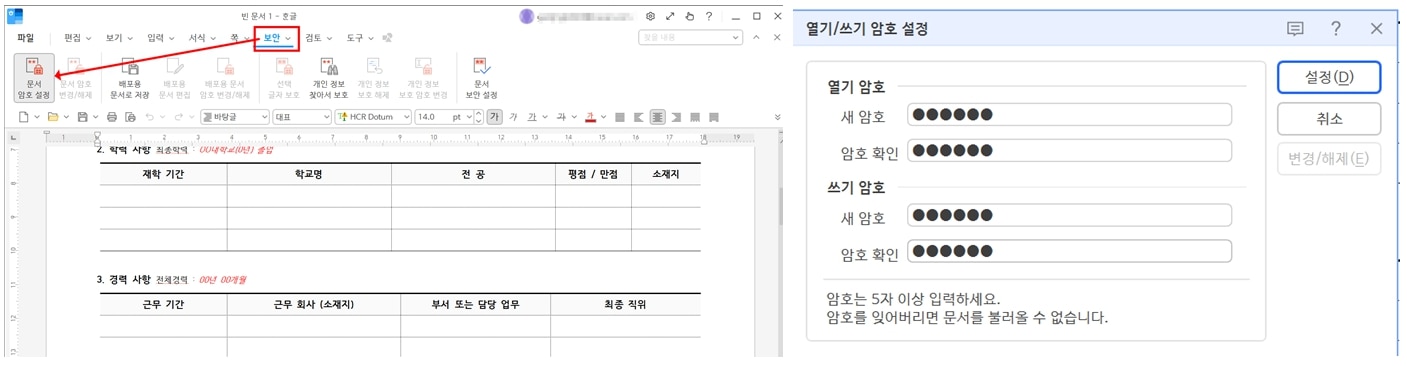The width and height of the screenshot is (1407, 366).
Task: Collapse the ribbon with the chevron
Action: 756,38
